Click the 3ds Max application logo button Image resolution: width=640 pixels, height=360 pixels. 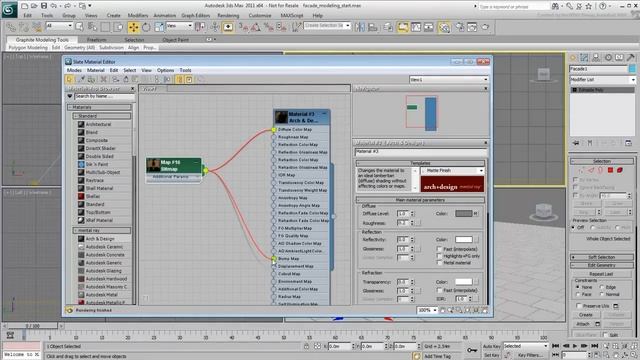9,10
